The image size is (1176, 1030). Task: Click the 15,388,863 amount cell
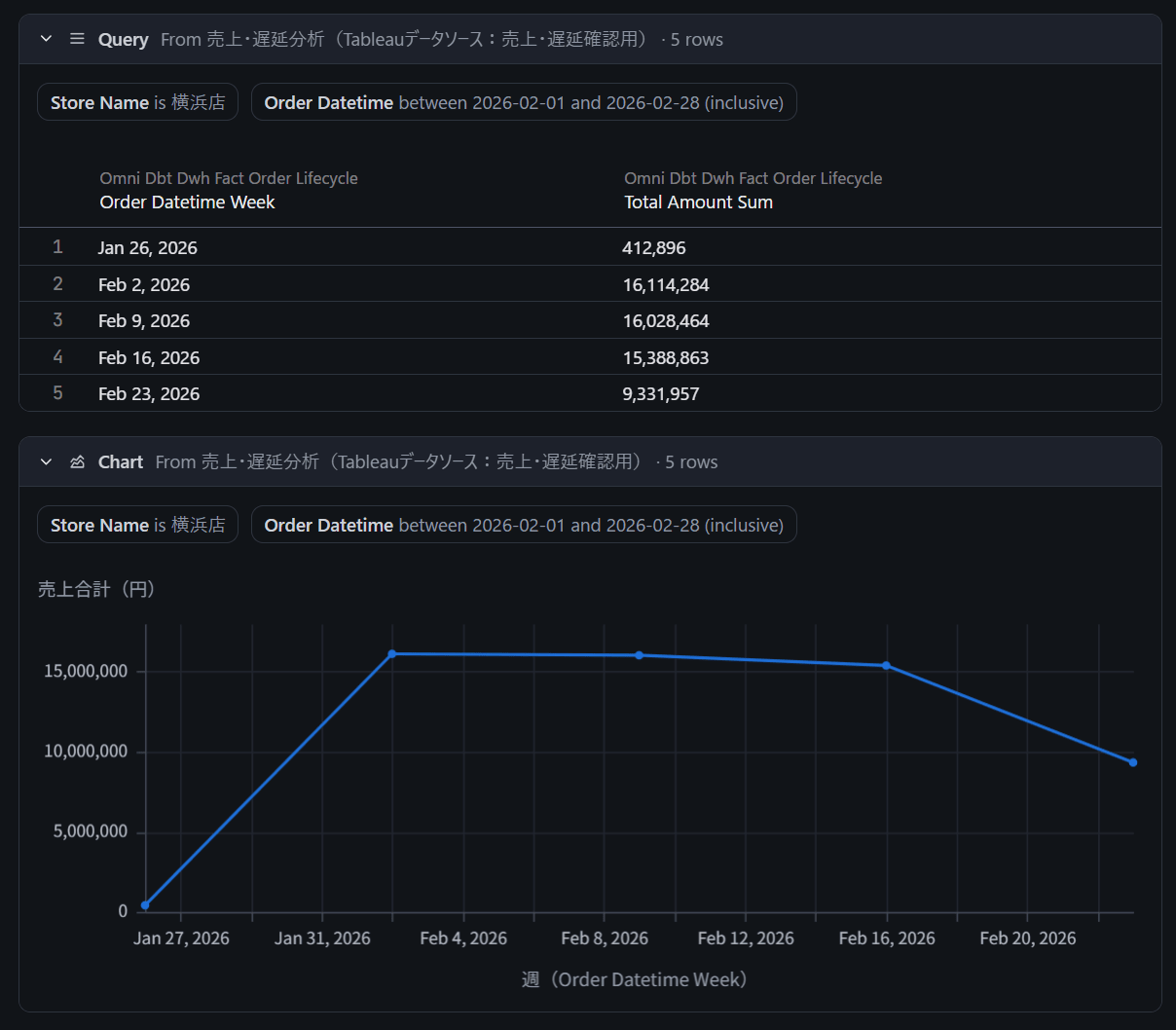point(666,357)
